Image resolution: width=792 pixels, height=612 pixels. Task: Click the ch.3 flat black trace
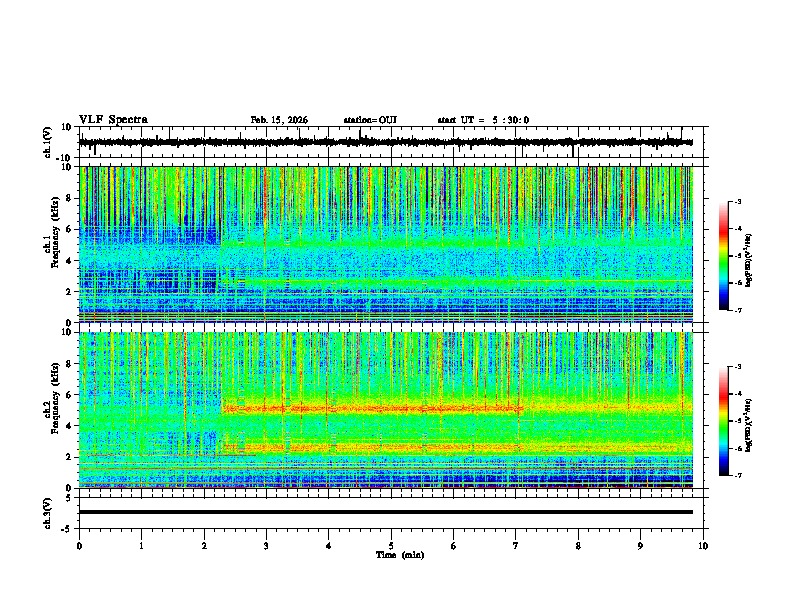386,512
